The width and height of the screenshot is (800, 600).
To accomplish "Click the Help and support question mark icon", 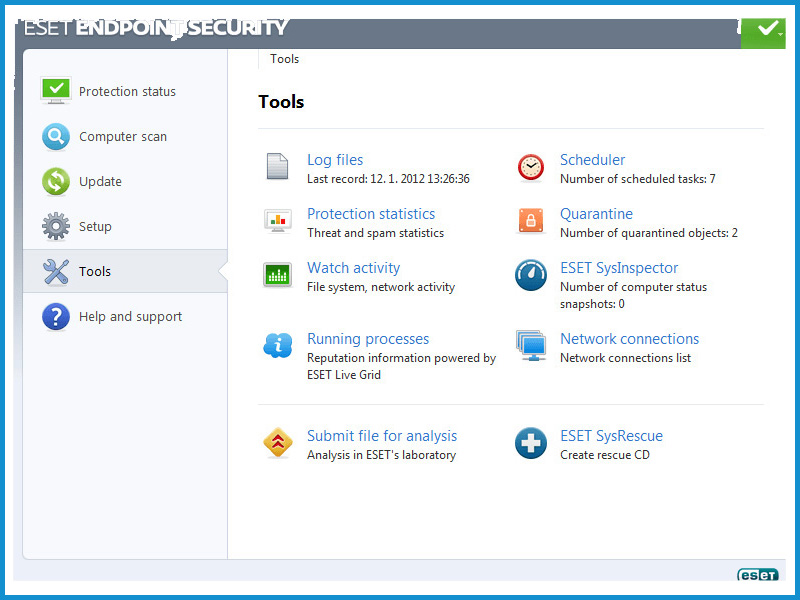I will point(56,316).
